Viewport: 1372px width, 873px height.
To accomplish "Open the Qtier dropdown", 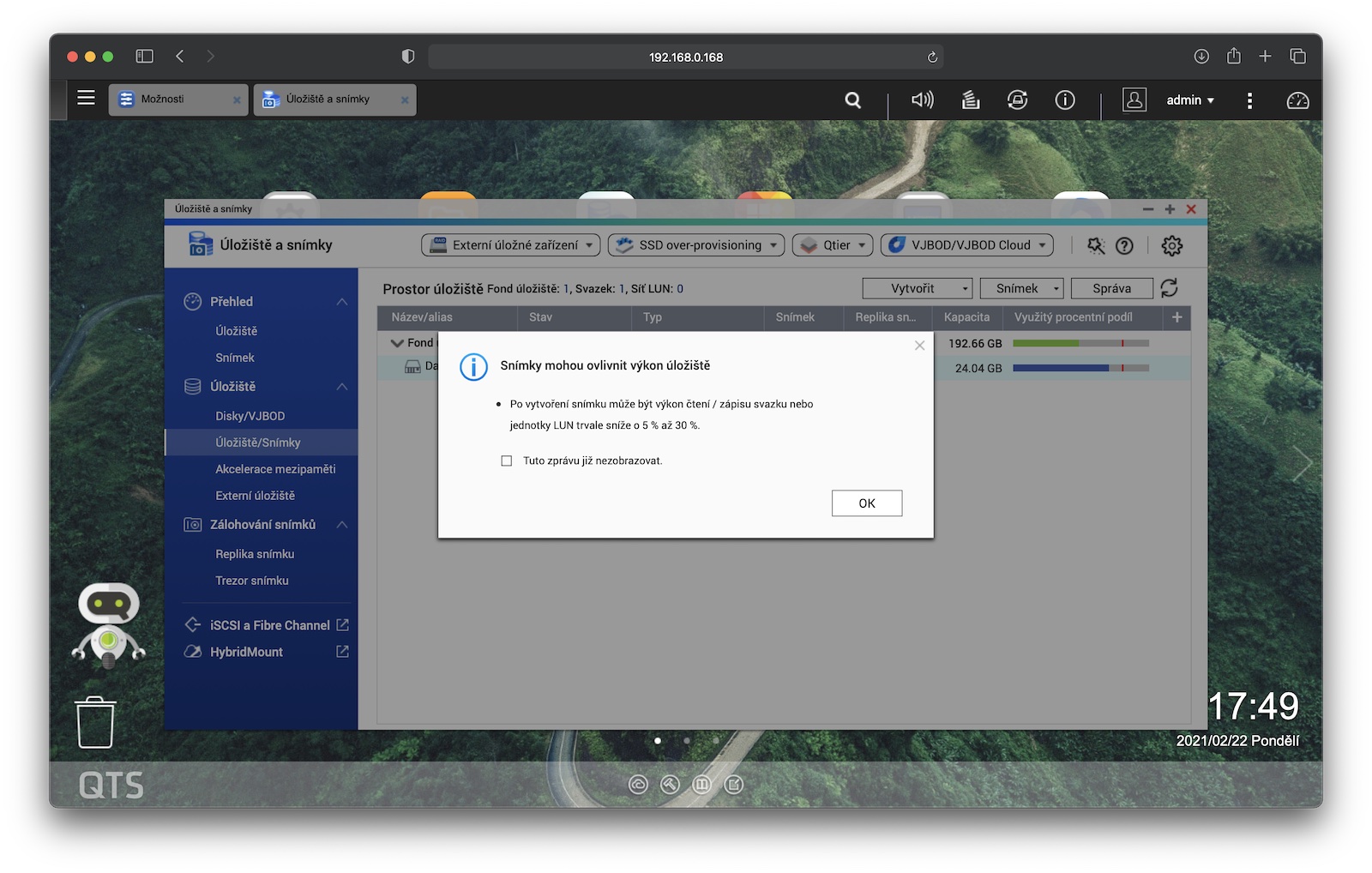I will point(833,245).
